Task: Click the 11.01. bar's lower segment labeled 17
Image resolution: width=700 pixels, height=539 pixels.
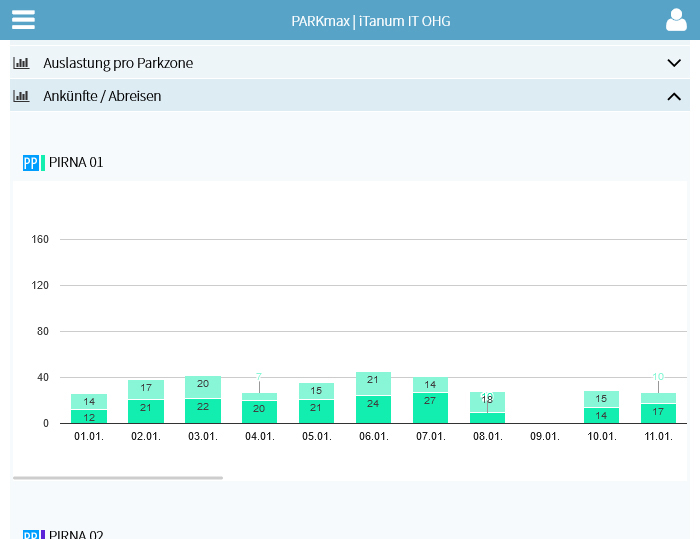Action: coord(658,413)
